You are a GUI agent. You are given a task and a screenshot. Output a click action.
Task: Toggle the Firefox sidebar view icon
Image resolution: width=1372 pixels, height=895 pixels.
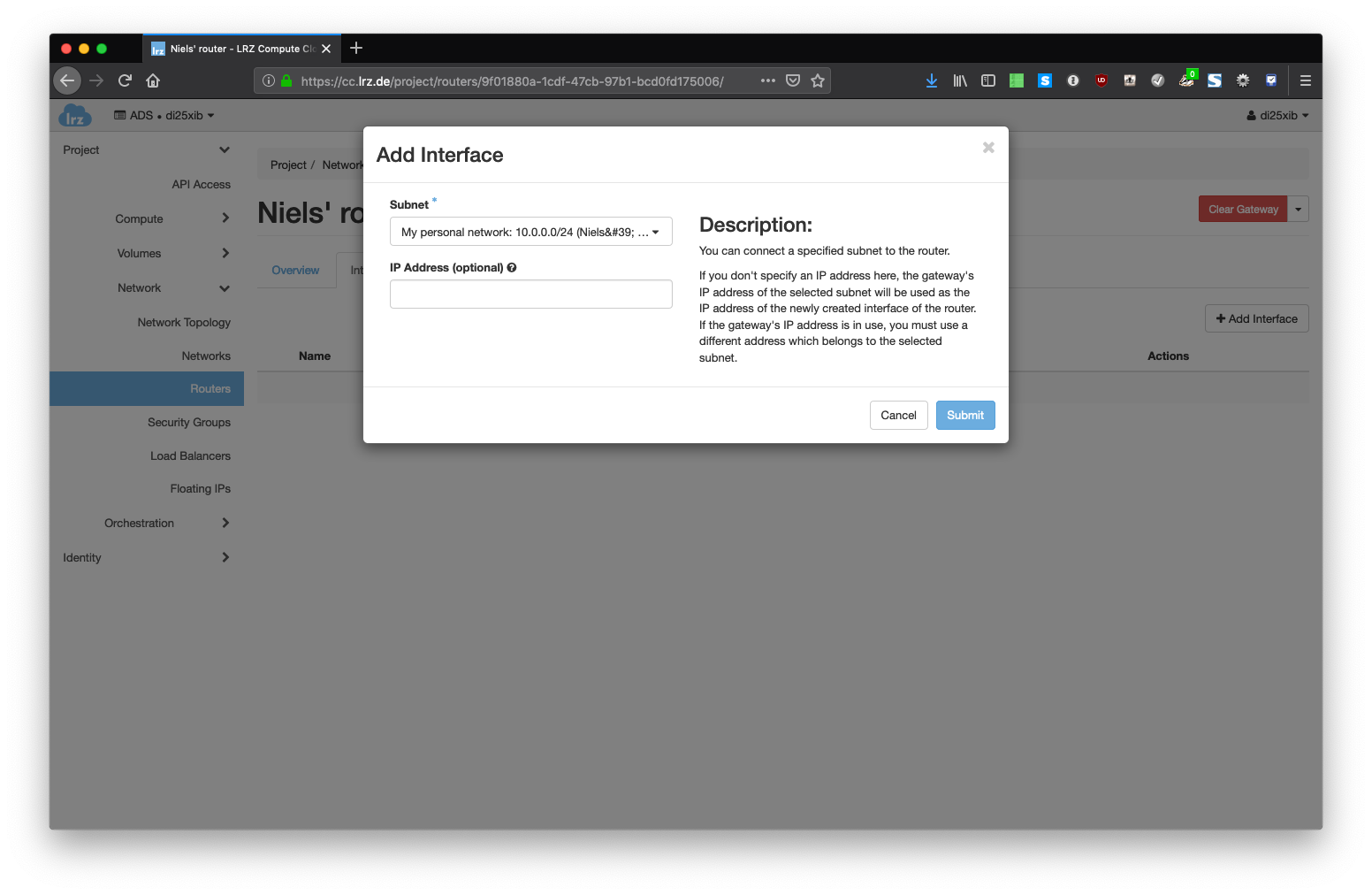(988, 80)
